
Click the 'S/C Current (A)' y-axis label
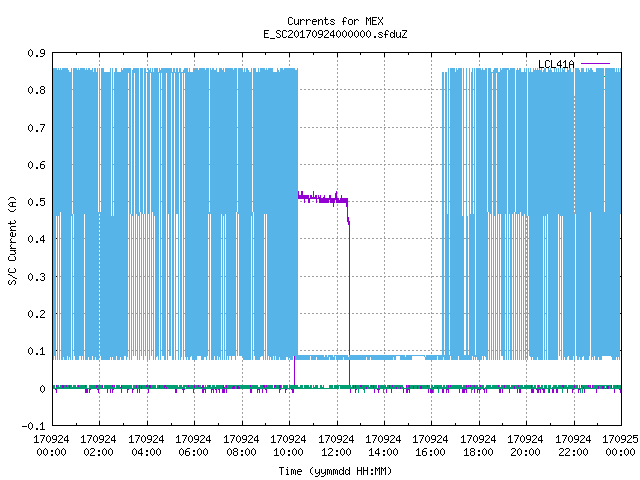point(12,241)
